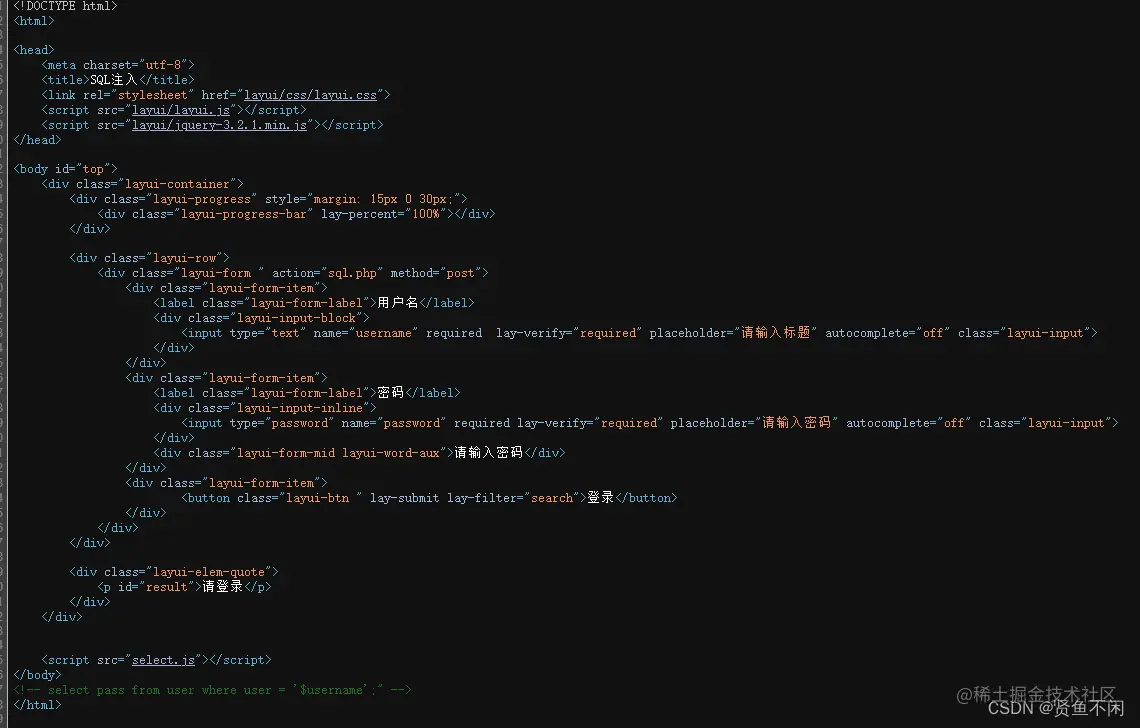
Task: Open the layui/jquery-3.2.1.min.js link
Action: [219, 125]
